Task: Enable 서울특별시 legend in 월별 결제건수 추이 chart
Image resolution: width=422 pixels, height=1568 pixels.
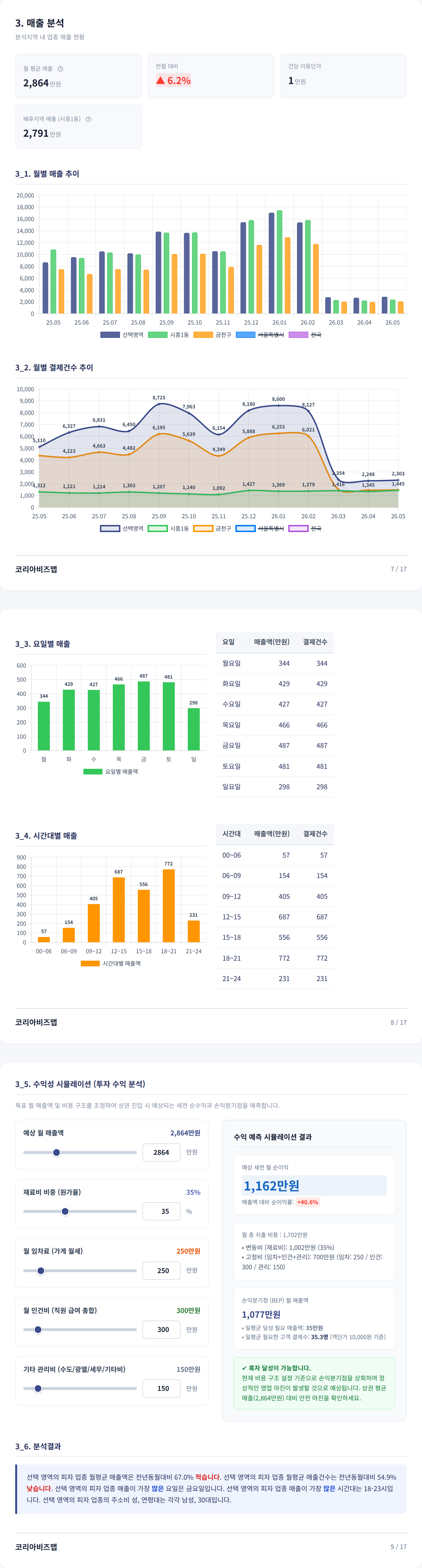Action: [x=260, y=528]
